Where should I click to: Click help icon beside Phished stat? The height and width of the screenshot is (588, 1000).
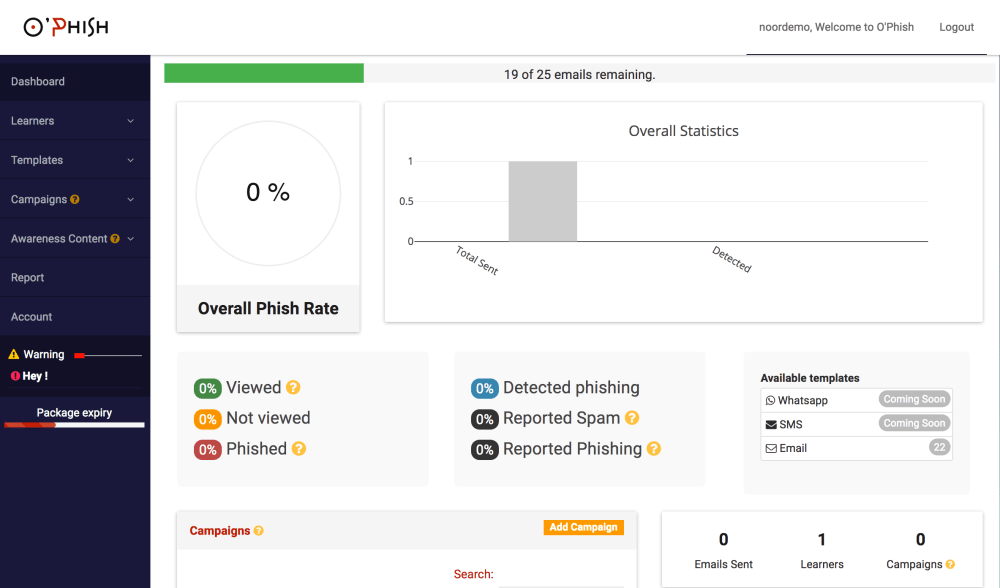(299, 449)
